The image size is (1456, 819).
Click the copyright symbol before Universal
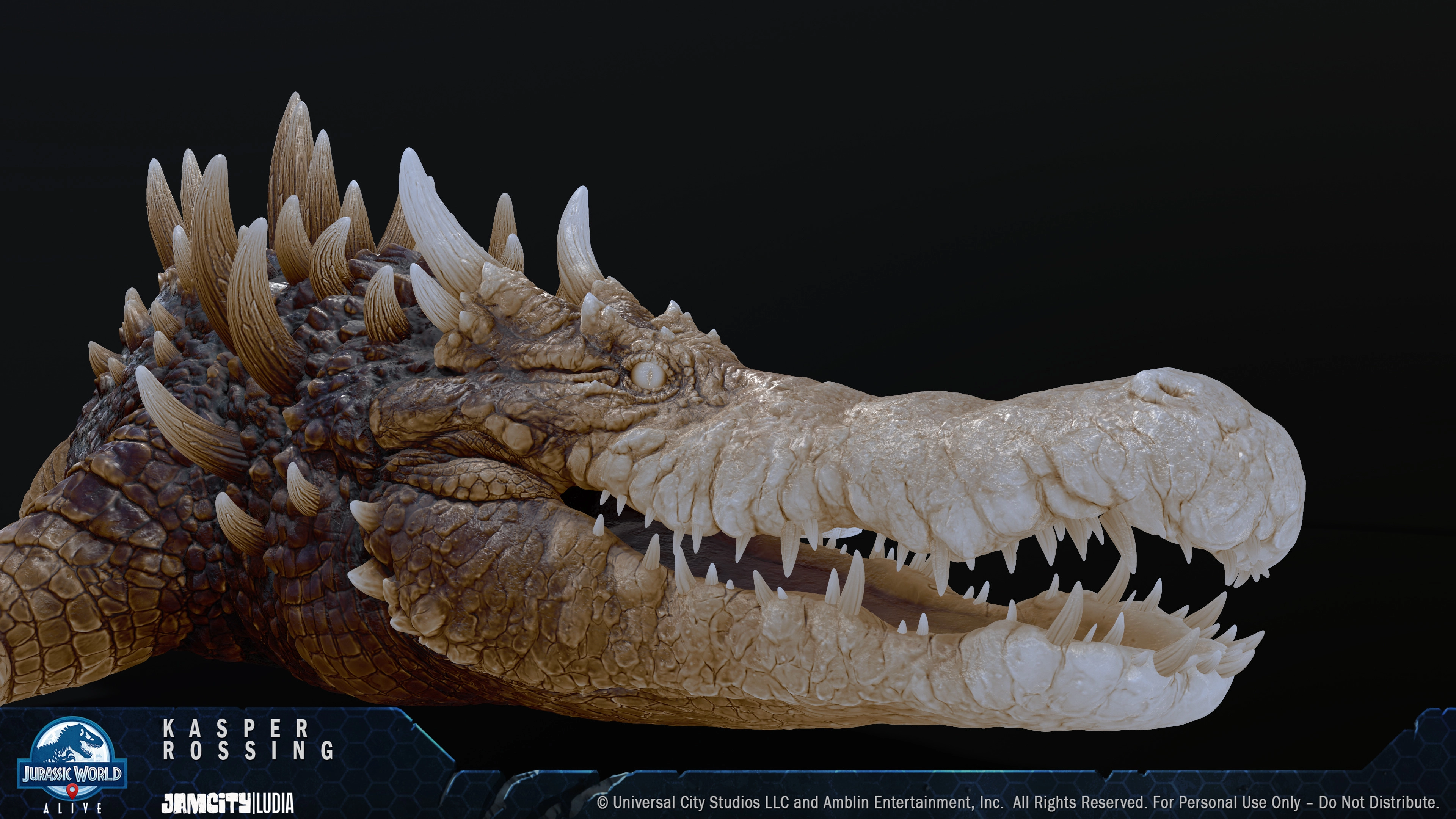pos(602,803)
